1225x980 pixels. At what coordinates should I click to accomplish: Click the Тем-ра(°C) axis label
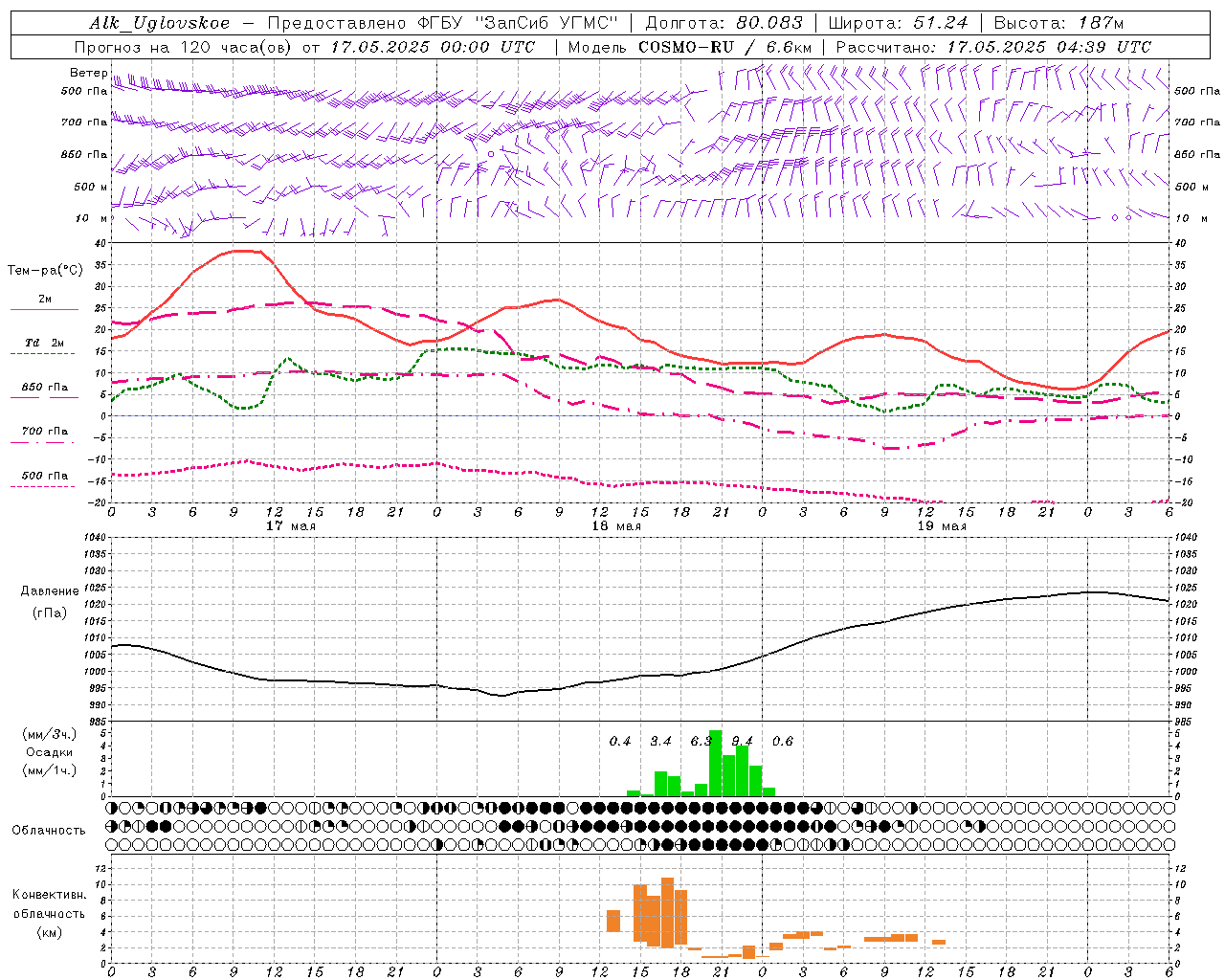[x=45, y=271]
